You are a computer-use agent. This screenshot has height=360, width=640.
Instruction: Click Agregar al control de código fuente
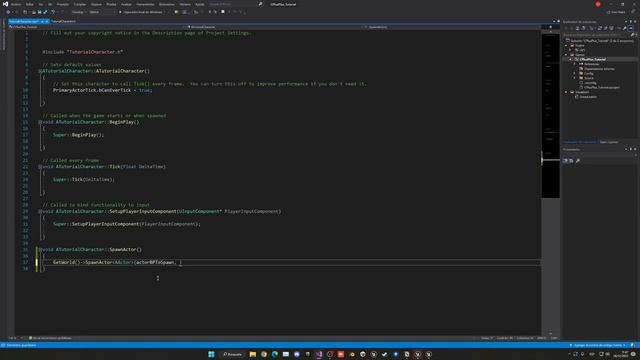(x=598, y=345)
